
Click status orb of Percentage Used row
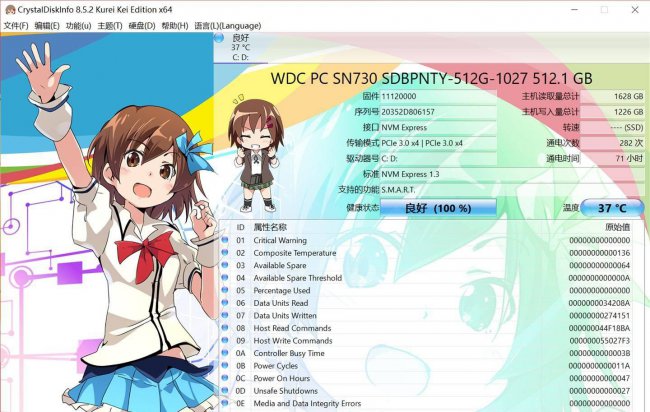225,290
